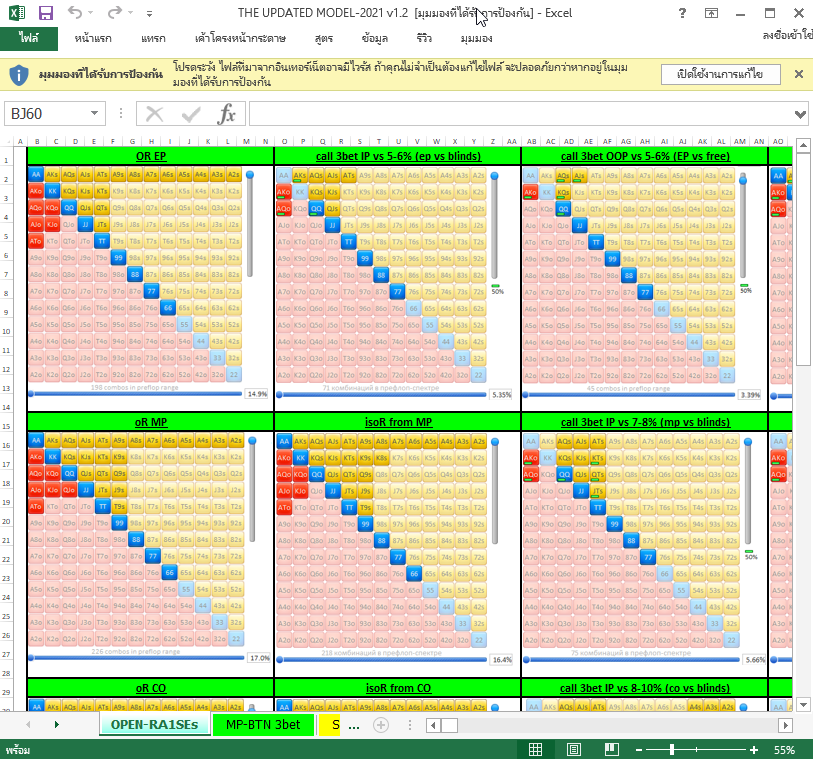Click the Protected View shield icon

pos(19,75)
